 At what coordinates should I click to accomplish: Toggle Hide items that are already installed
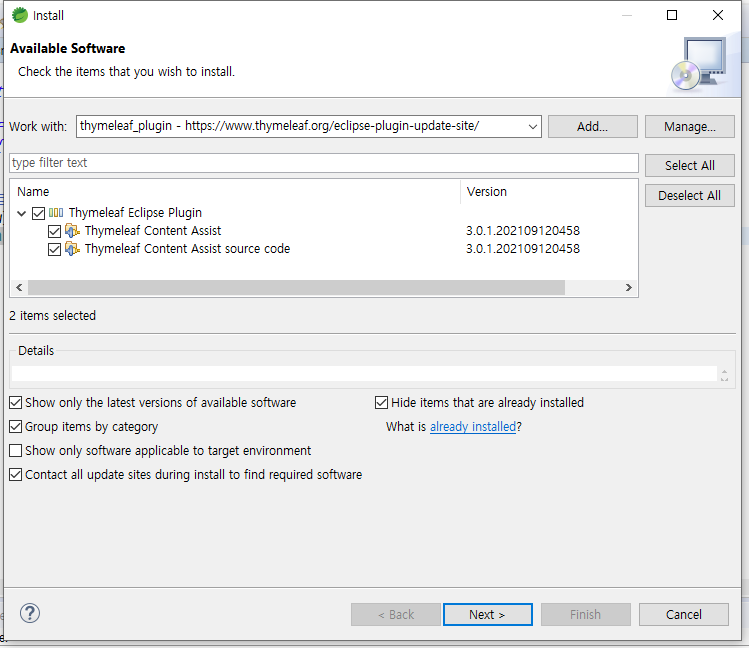point(381,403)
